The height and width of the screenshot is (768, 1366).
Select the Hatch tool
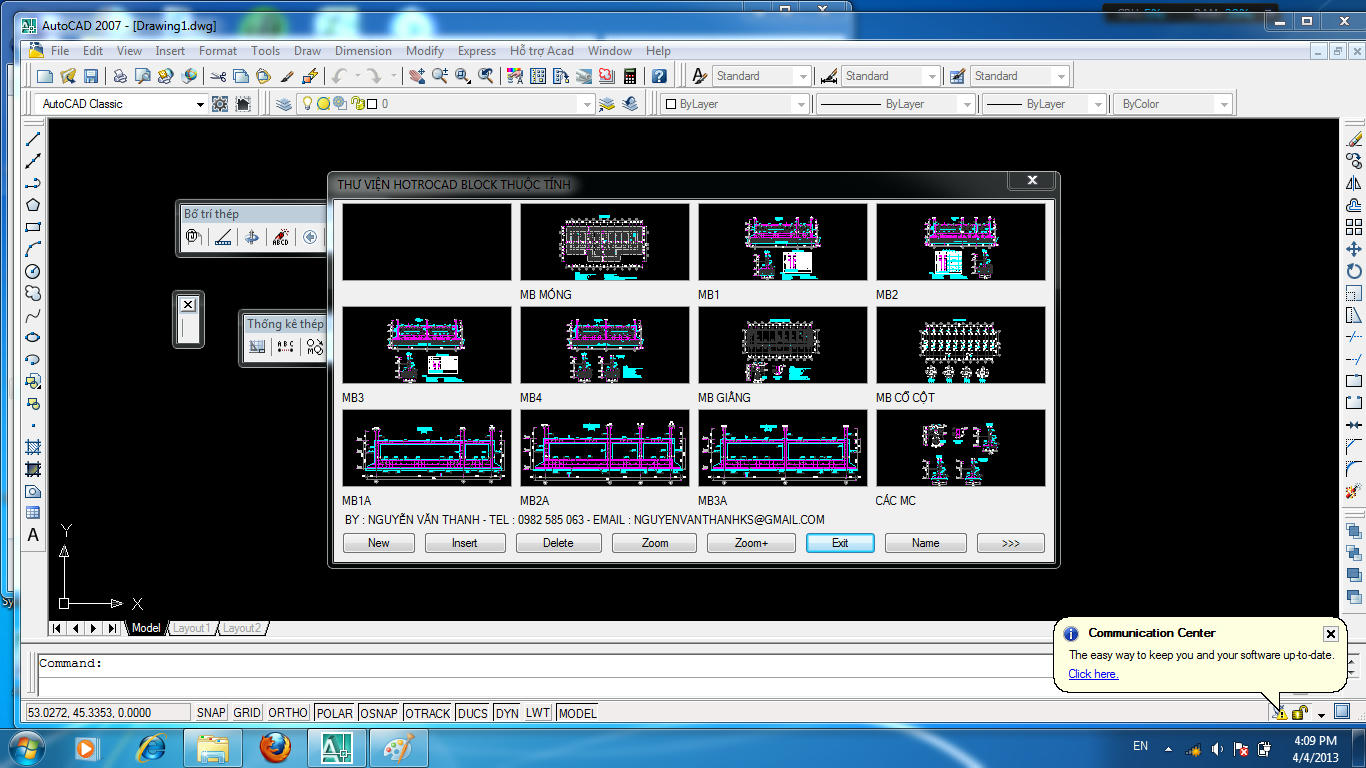click(33, 447)
